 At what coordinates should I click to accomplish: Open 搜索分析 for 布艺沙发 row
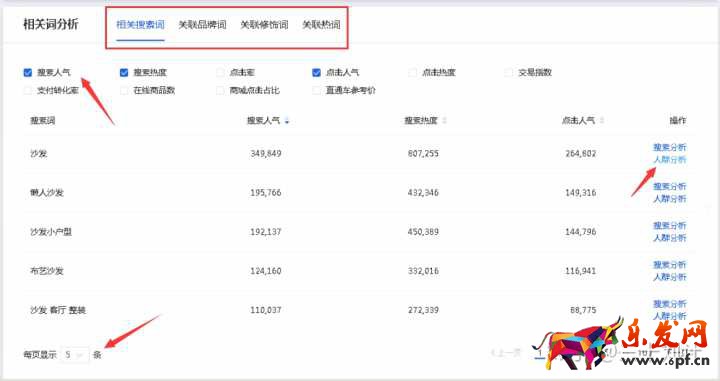click(x=669, y=265)
